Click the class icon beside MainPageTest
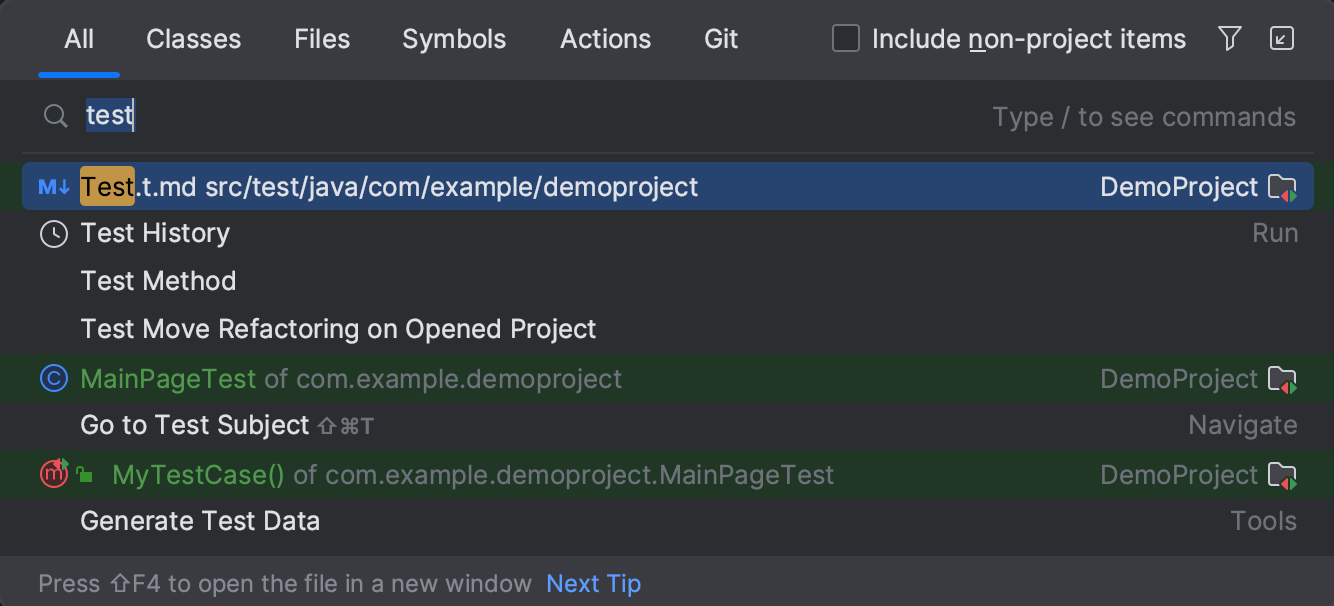 pos(53,379)
